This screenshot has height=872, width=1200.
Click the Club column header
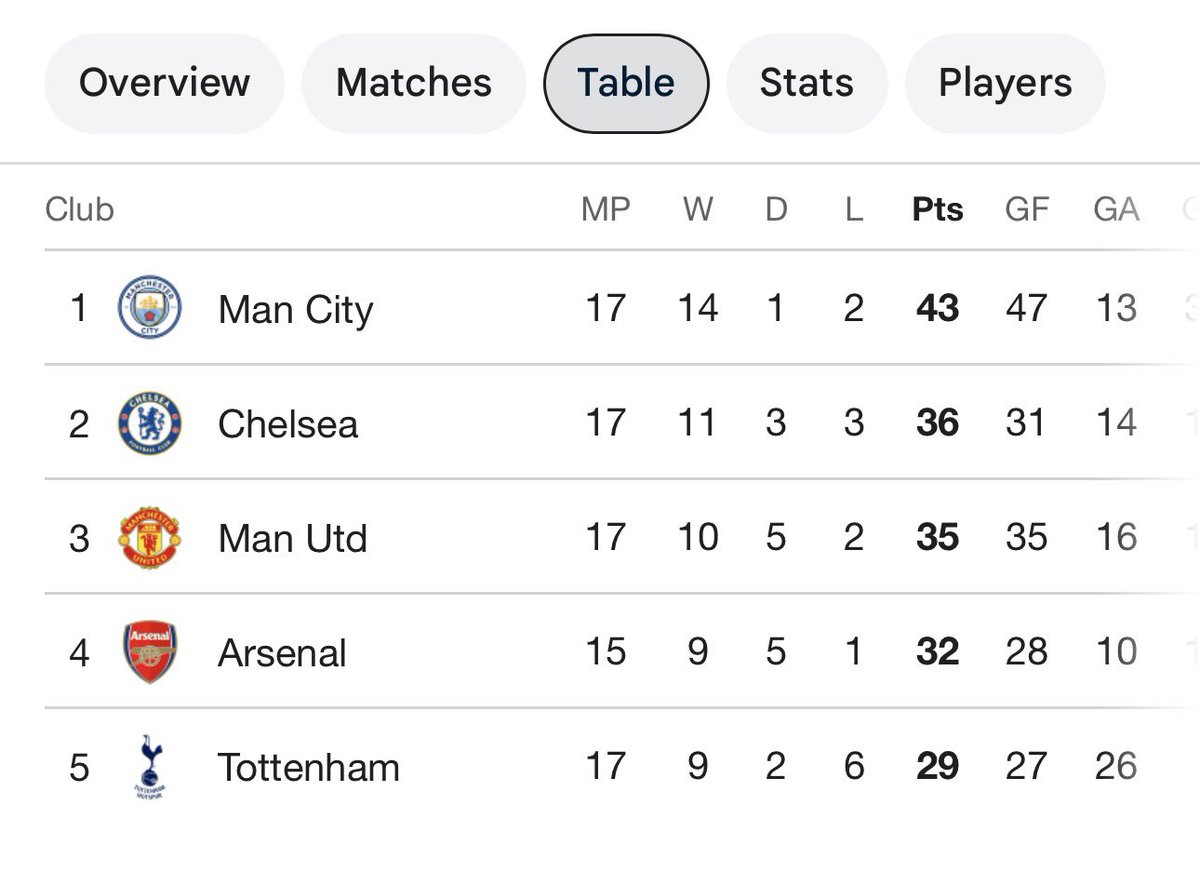point(80,209)
